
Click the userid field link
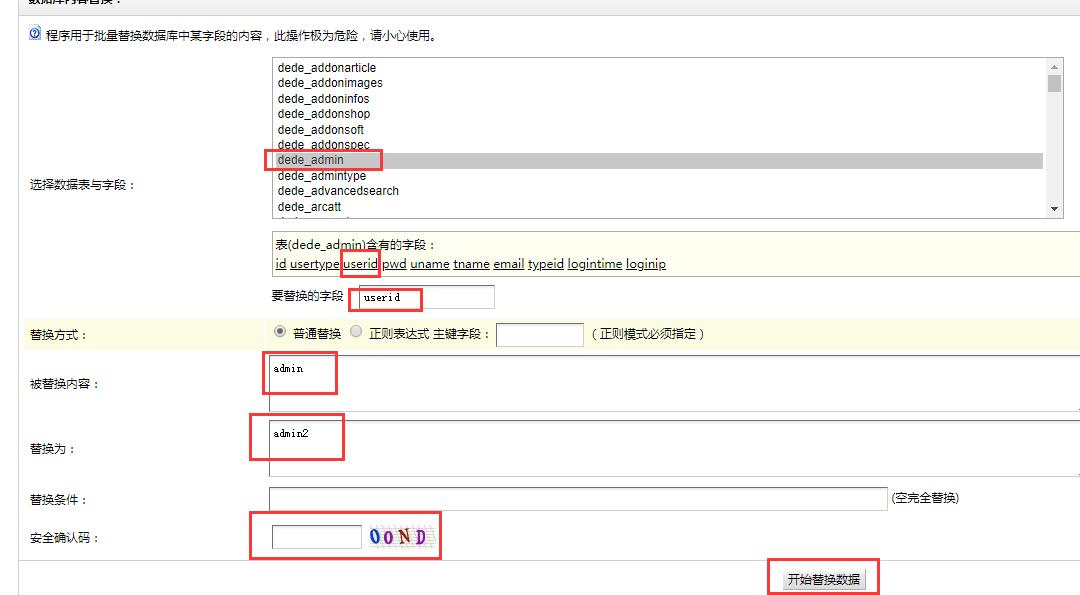click(x=361, y=264)
